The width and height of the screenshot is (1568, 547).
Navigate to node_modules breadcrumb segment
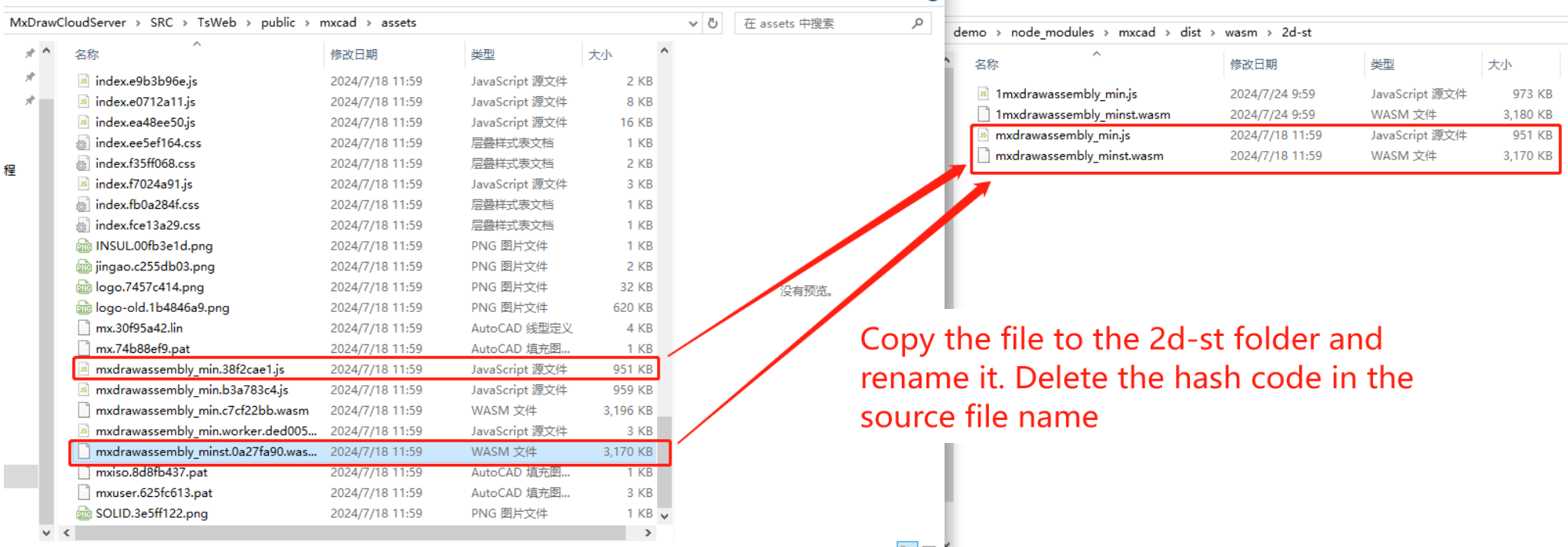1052,32
